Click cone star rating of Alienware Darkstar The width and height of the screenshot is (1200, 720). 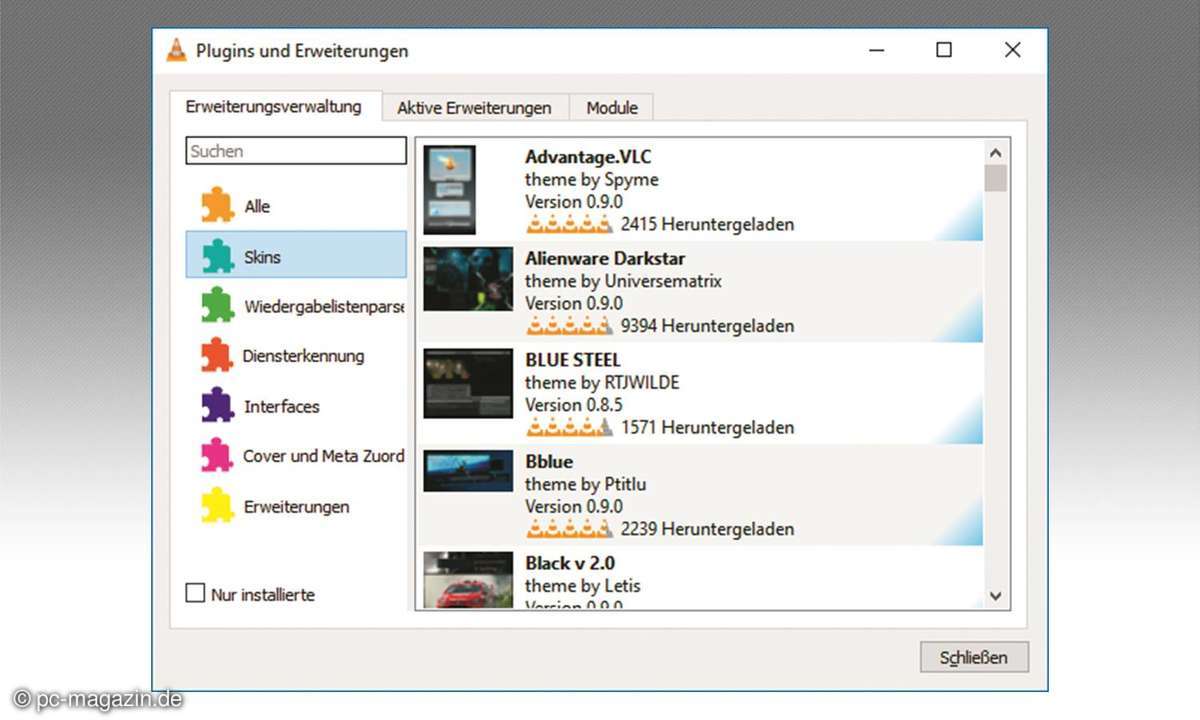(569, 325)
